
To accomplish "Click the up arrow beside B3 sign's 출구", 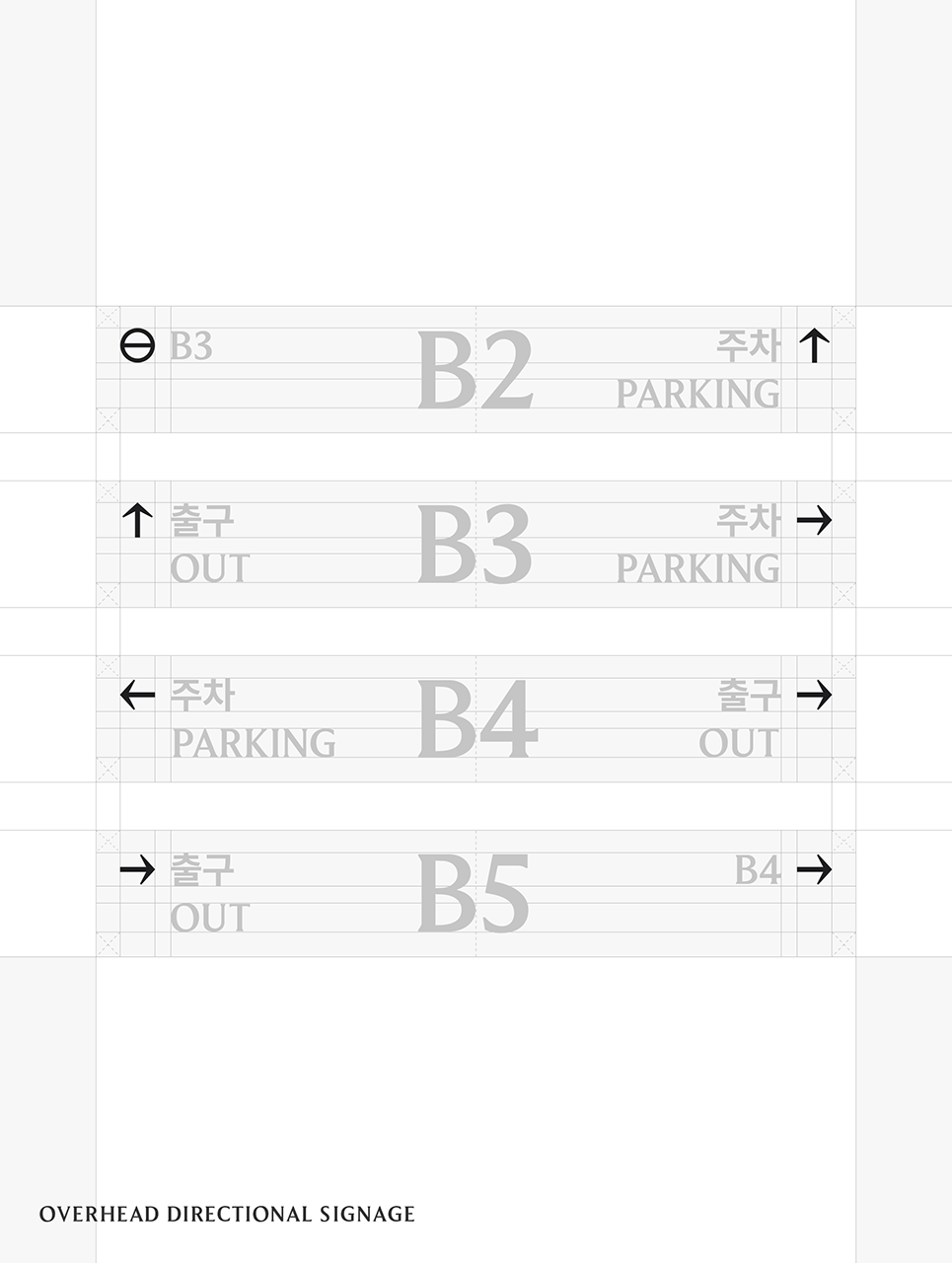I will click(137, 521).
